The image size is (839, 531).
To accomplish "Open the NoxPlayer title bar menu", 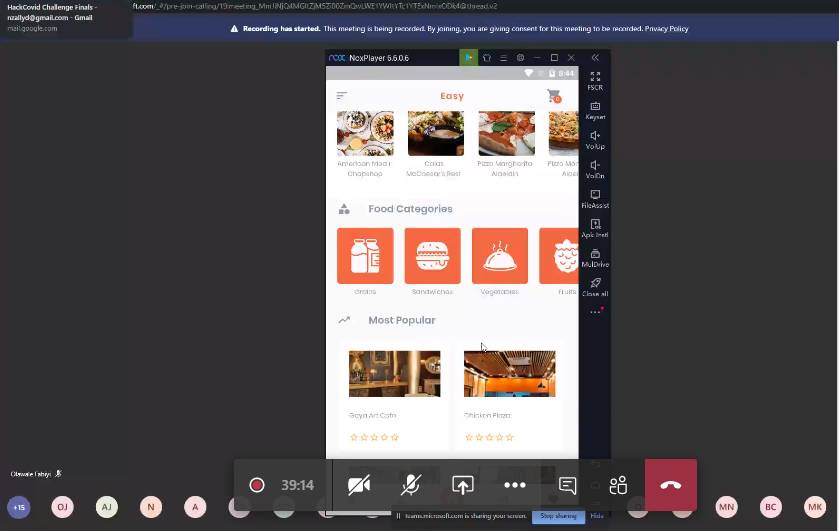I will click(x=504, y=57).
